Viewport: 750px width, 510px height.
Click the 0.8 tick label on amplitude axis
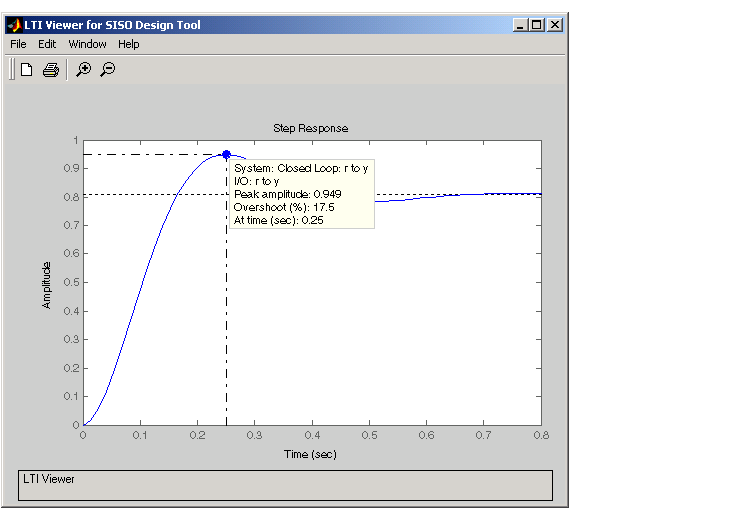pyautogui.click(x=71, y=197)
